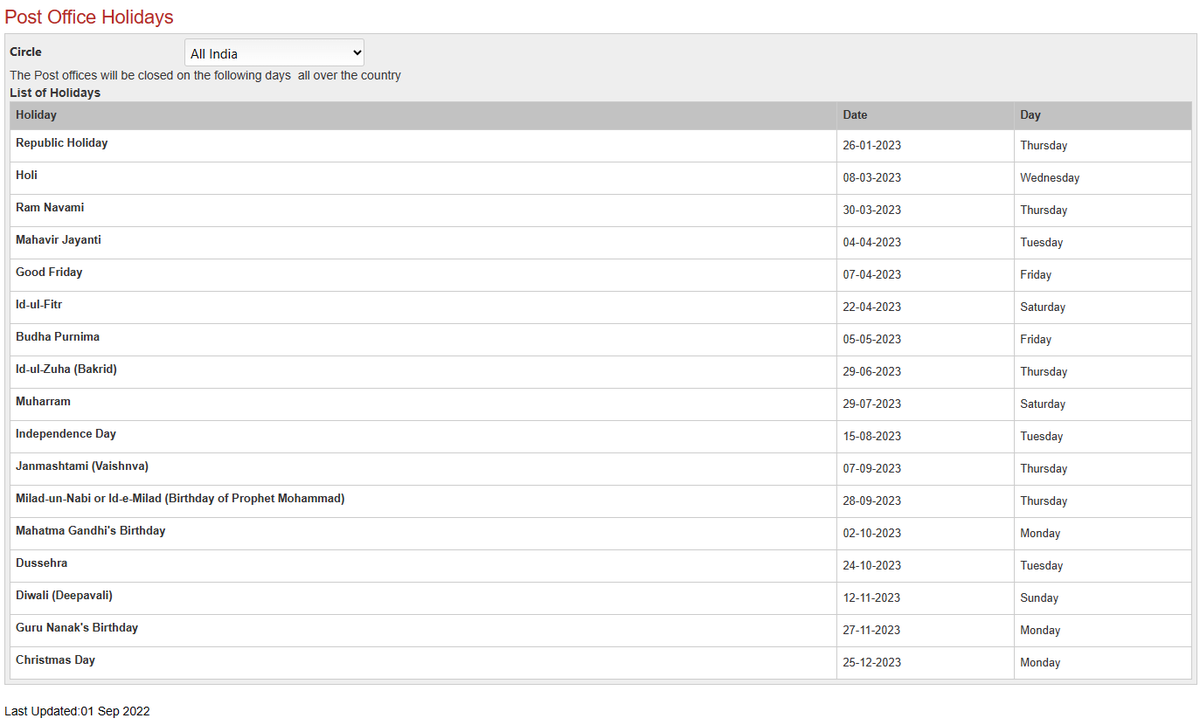1200x725 pixels.
Task: Click the Wednesday cell in the Holi row
Action: 1050,178
